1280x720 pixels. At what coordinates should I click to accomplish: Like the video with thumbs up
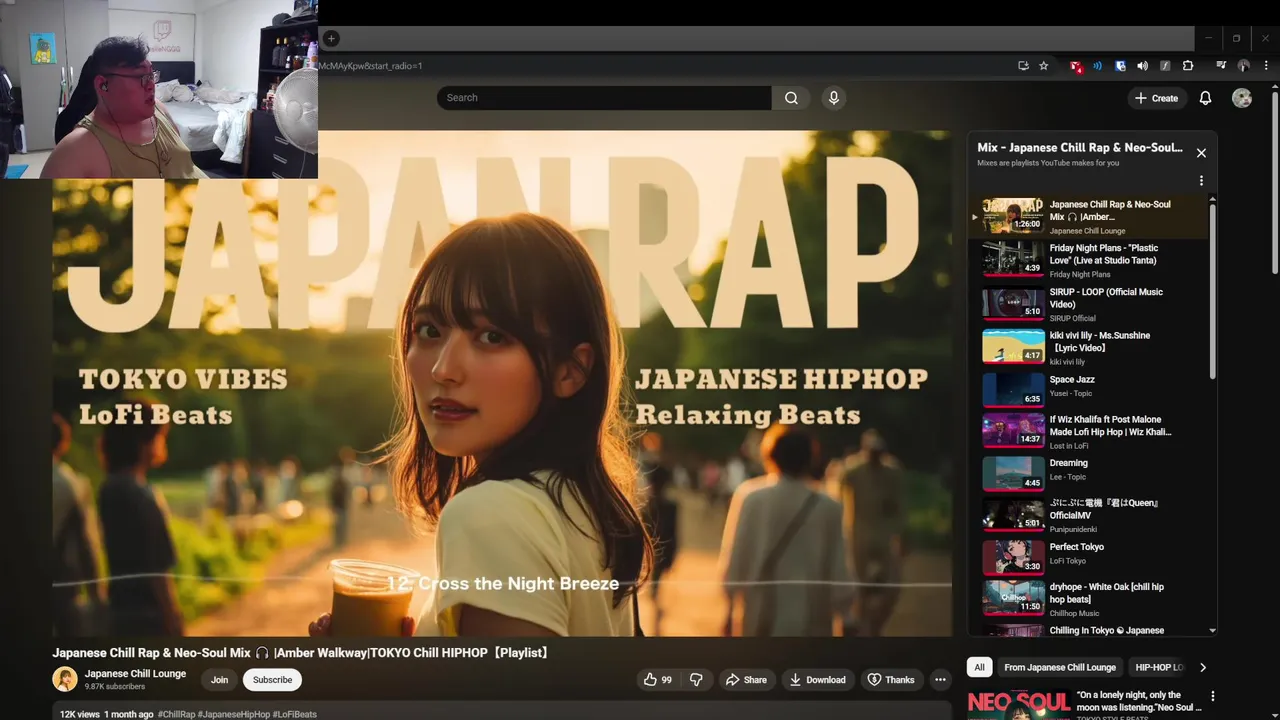[x=658, y=680]
